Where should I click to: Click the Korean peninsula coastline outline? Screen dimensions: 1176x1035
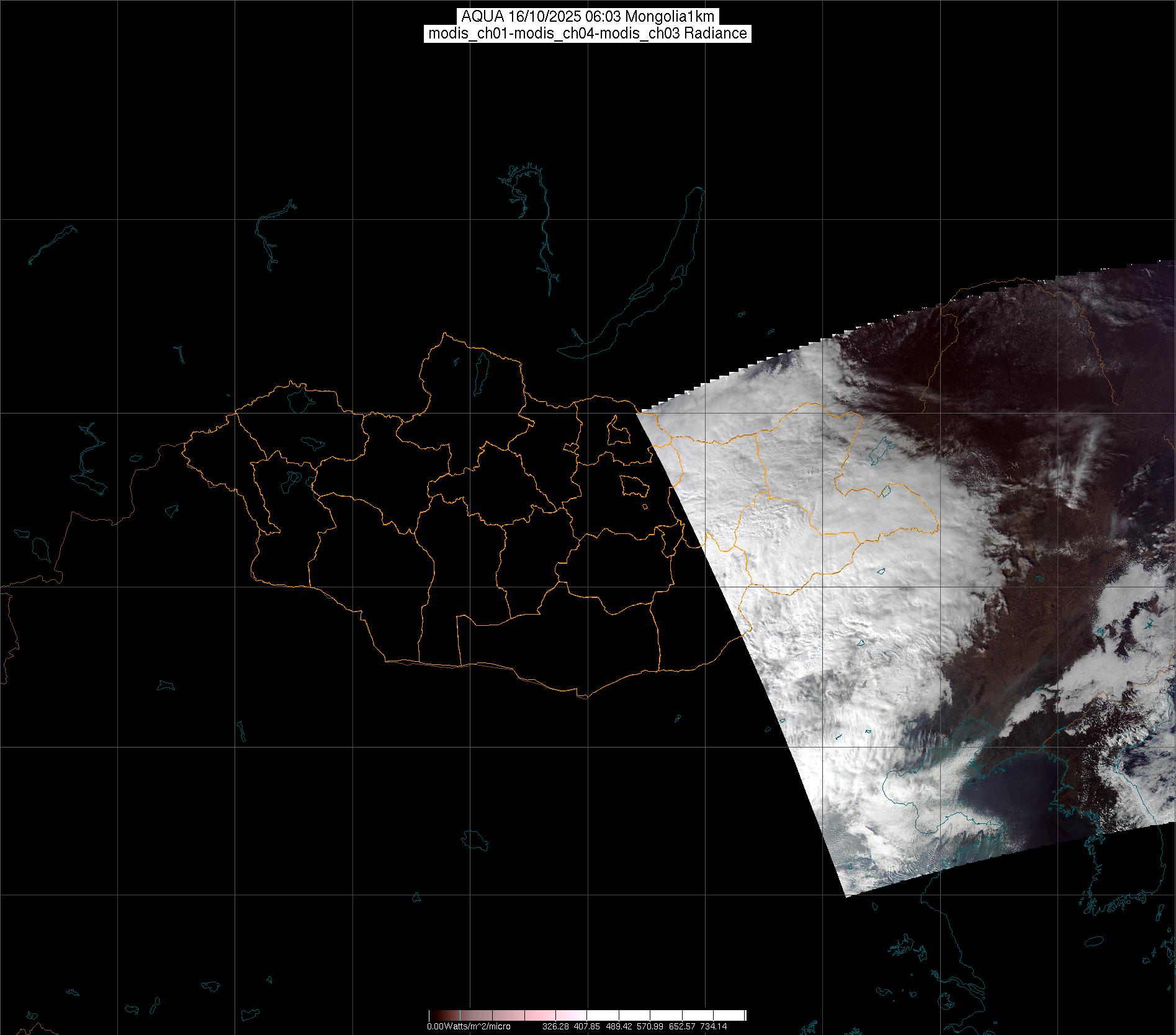click(1117, 869)
